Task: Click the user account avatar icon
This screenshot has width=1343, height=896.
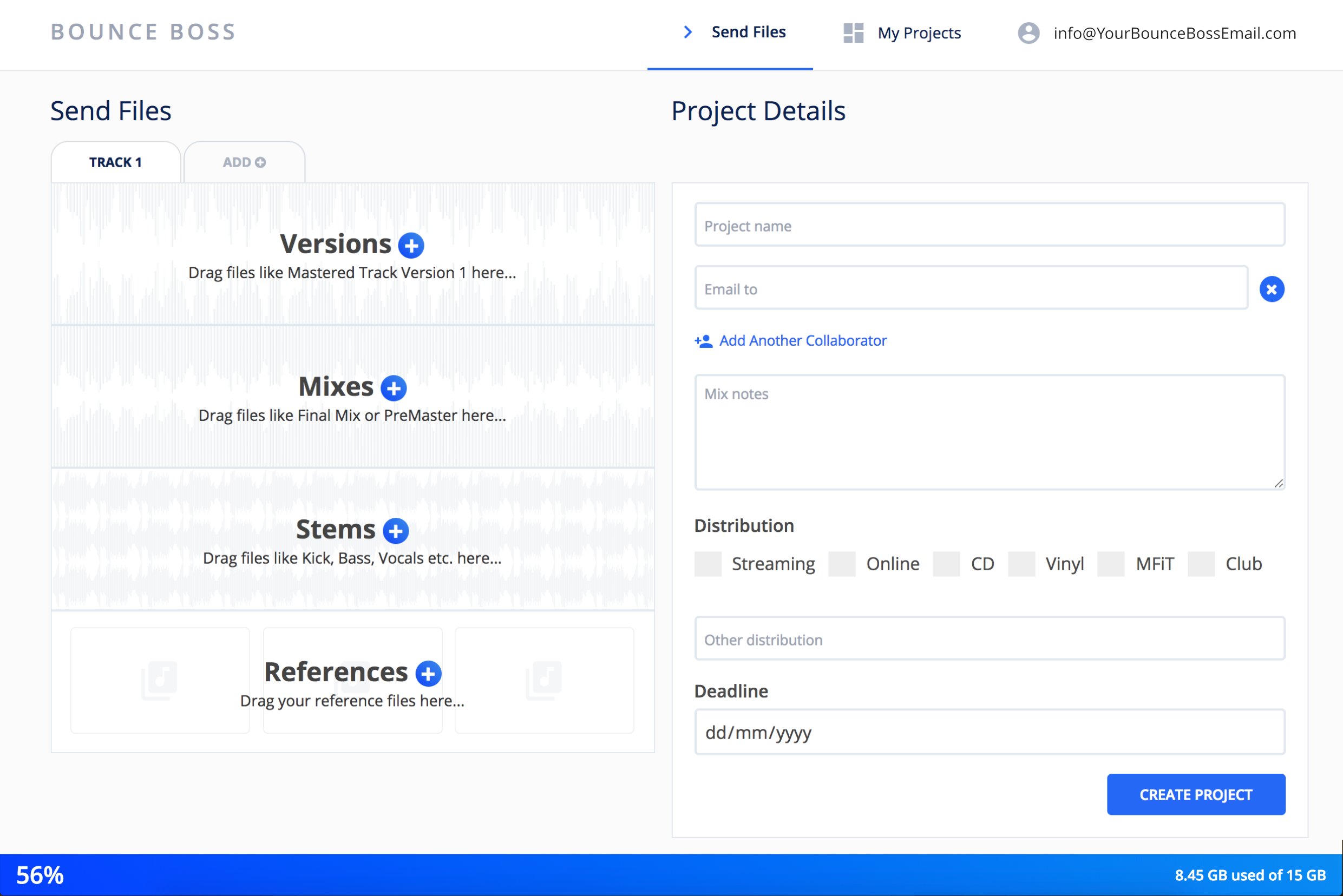Action: pos(1028,33)
